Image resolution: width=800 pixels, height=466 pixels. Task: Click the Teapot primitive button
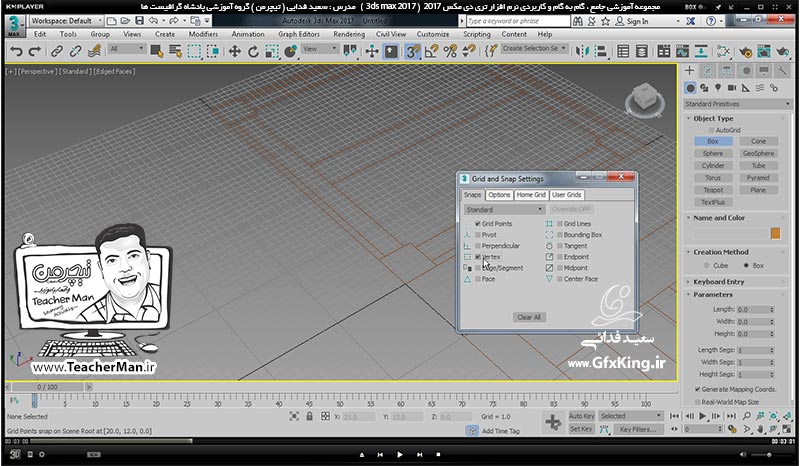pos(713,190)
